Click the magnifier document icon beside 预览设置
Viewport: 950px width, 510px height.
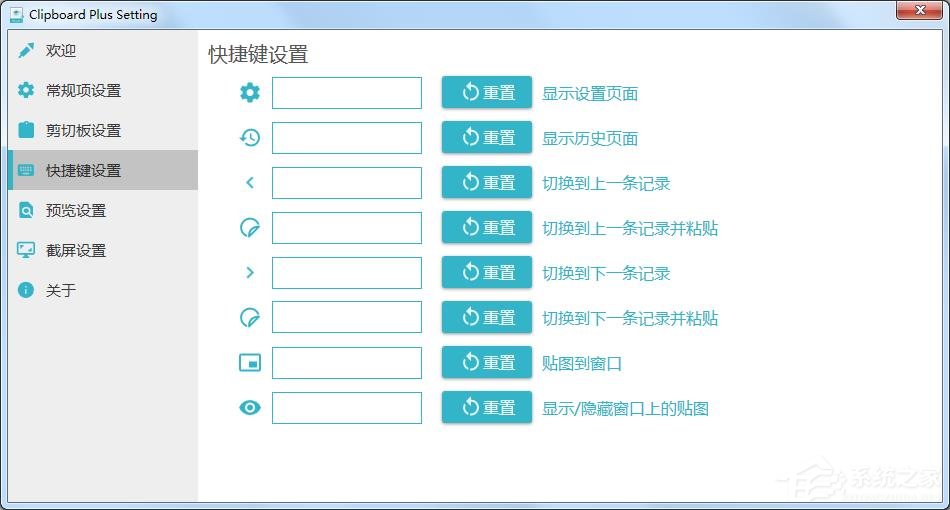point(26,210)
